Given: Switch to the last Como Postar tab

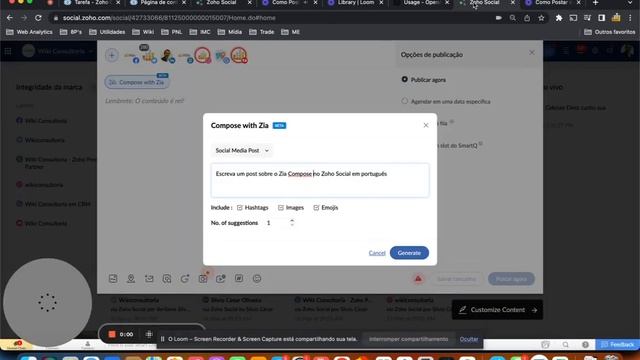Looking at the screenshot, I should point(553,3).
